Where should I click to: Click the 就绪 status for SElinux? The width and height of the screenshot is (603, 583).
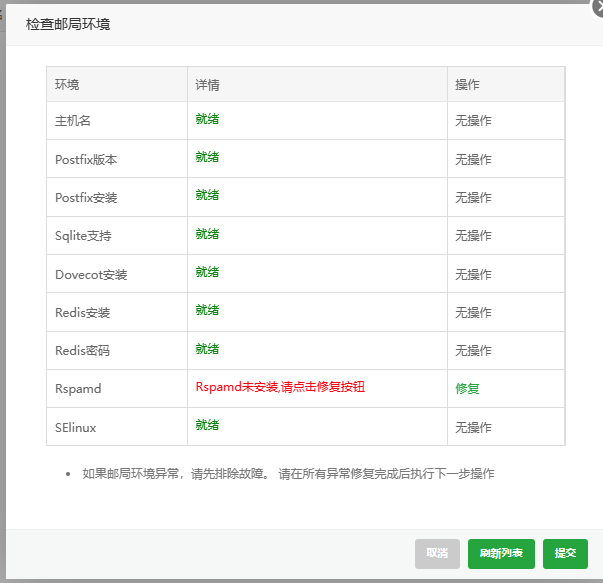point(207,425)
